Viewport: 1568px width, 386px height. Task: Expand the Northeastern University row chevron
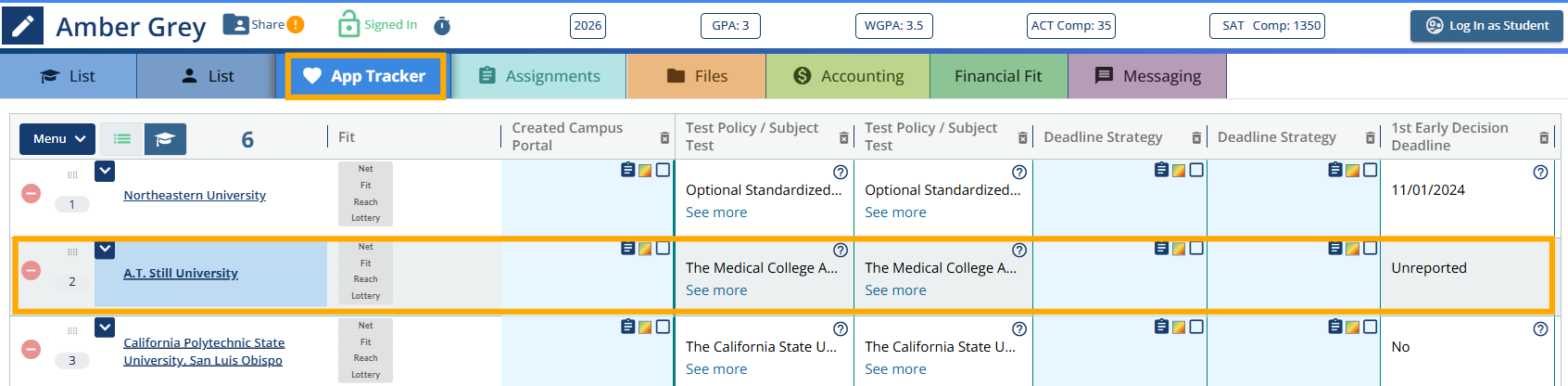[x=105, y=171]
